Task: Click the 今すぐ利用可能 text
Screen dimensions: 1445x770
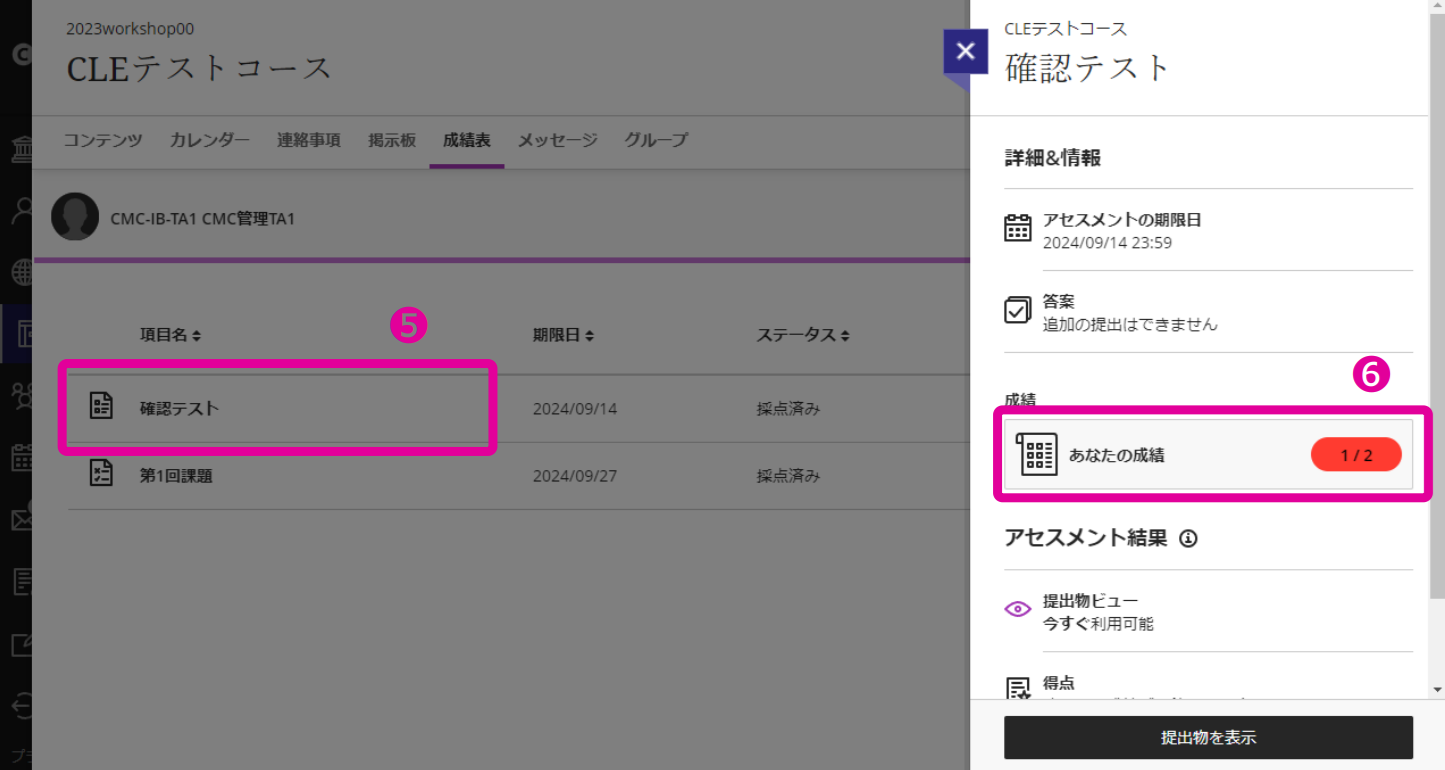Action: tap(1098, 624)
